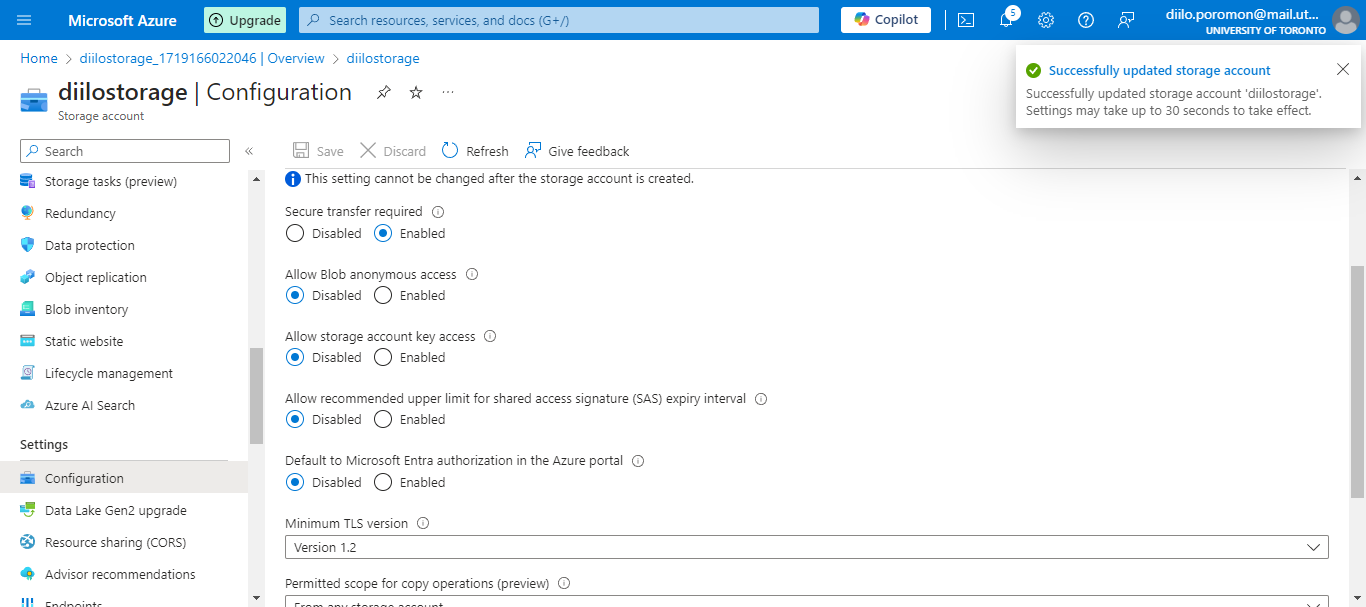The width and height of the screenshot is (1366, 607).
Task: Add Configuration page to favorites via star icon
Action: (415, 92)
